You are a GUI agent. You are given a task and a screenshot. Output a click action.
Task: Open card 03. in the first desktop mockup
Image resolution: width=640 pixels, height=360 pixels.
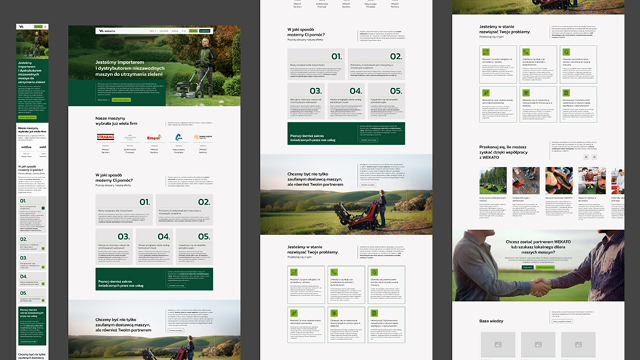point(114,247)
